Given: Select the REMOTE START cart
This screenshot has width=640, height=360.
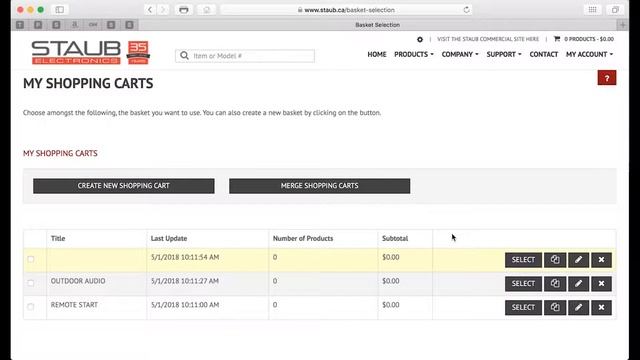Looking at the screenshot, I should point(523,307).
